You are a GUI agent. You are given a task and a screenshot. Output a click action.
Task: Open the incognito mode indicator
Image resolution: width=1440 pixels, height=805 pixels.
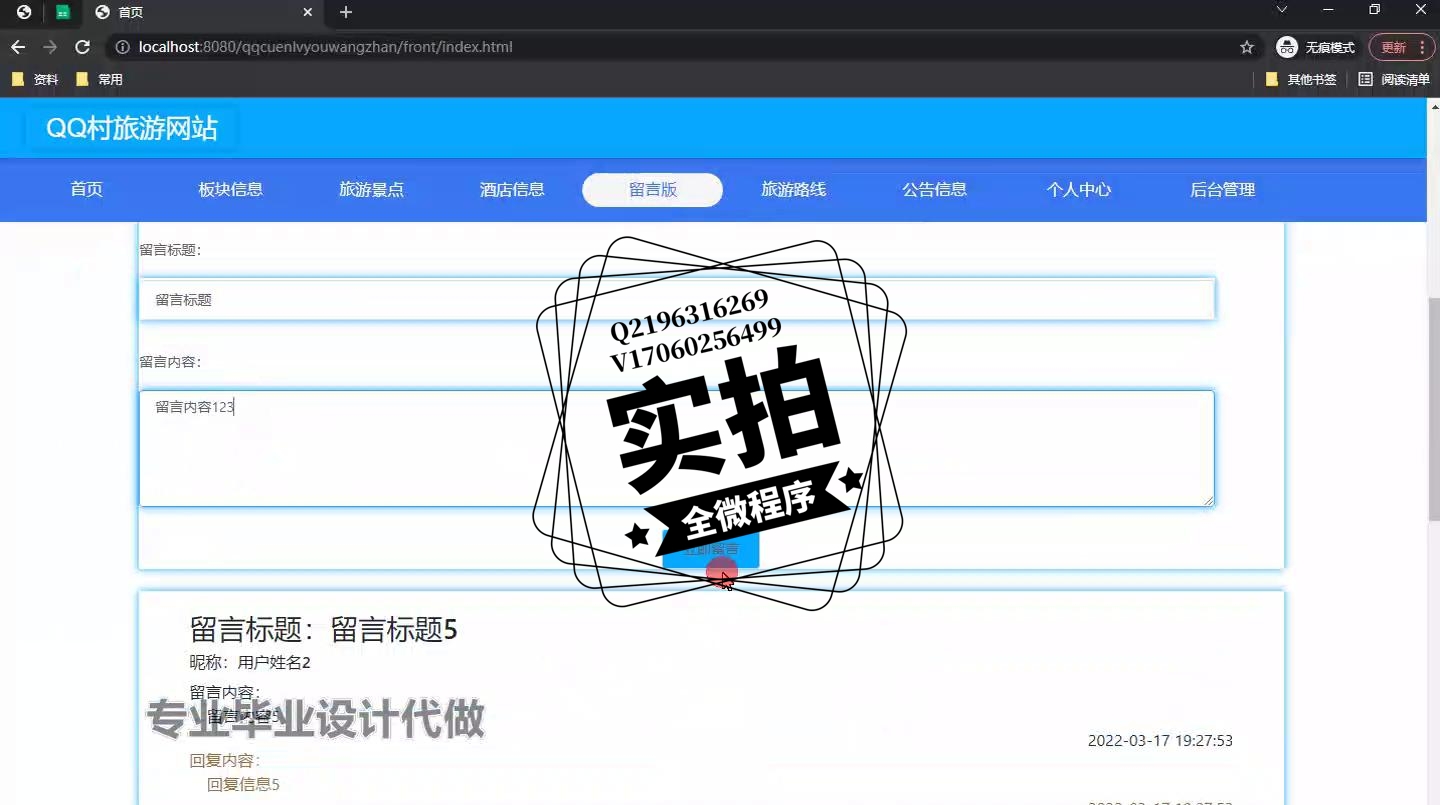(1316, 47)
